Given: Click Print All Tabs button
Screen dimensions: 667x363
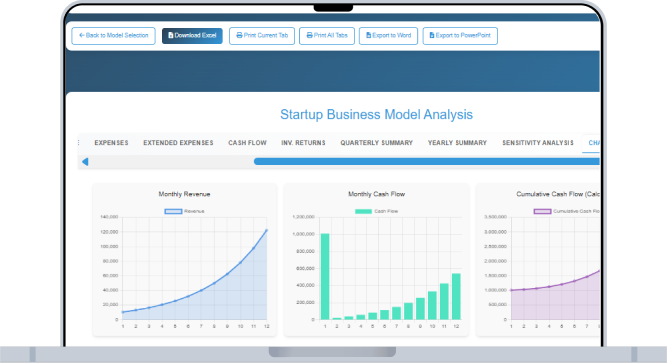Looking at the screenshot, I should [x=327, y=36].
